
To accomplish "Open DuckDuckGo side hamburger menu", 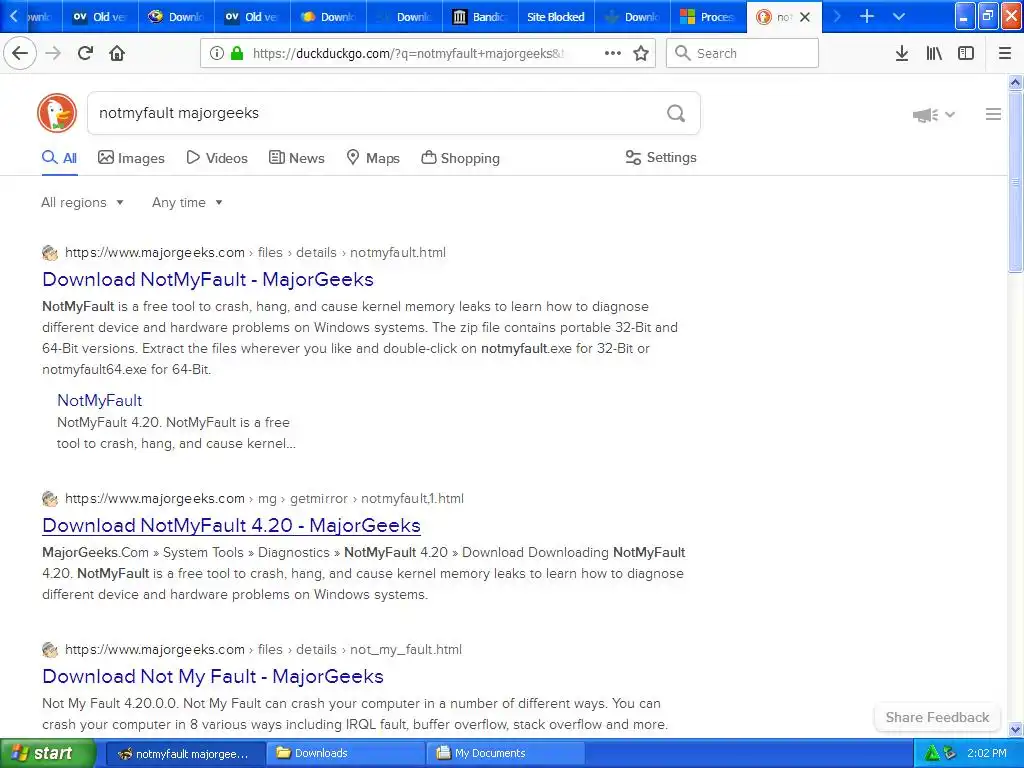I will tap(993, 114).
